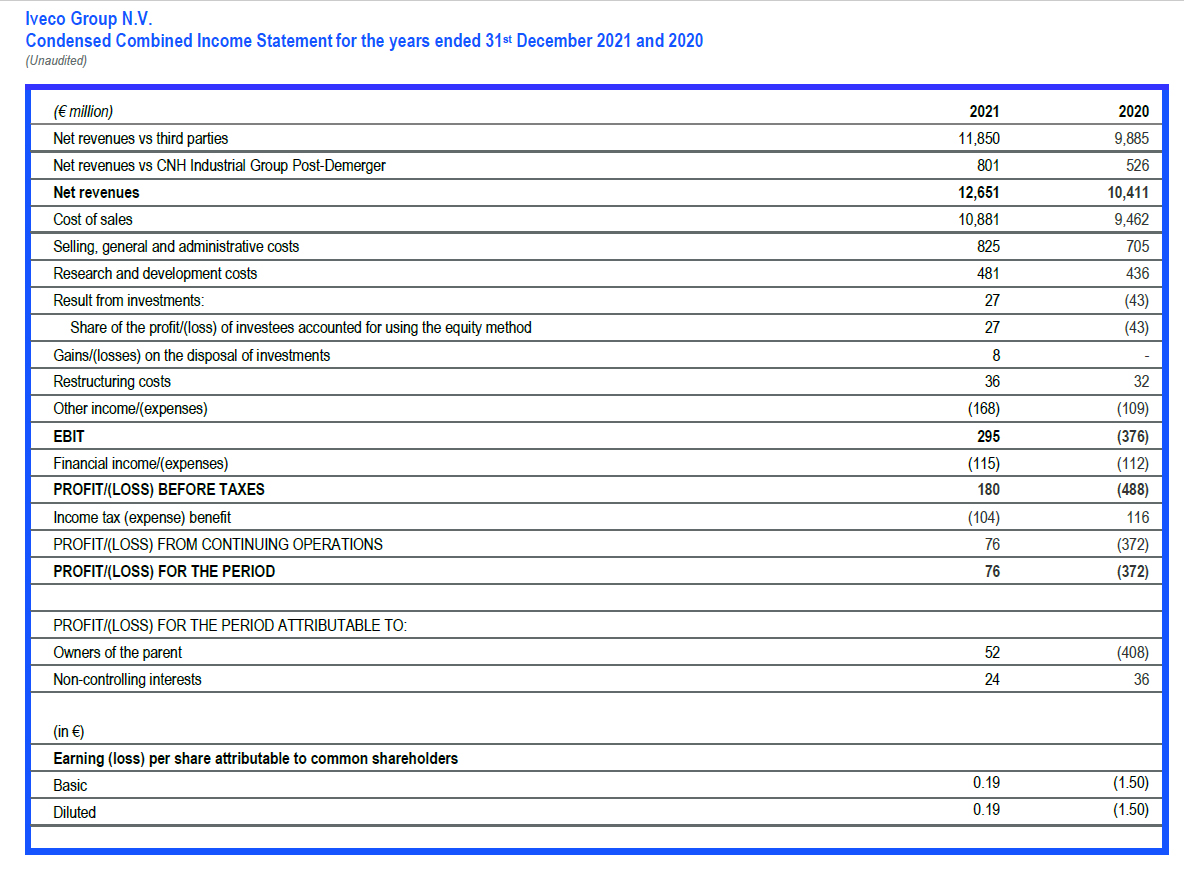Screen dimensions: 1184x869
Task: Click the value 116
Action: tap(1138, 518)
